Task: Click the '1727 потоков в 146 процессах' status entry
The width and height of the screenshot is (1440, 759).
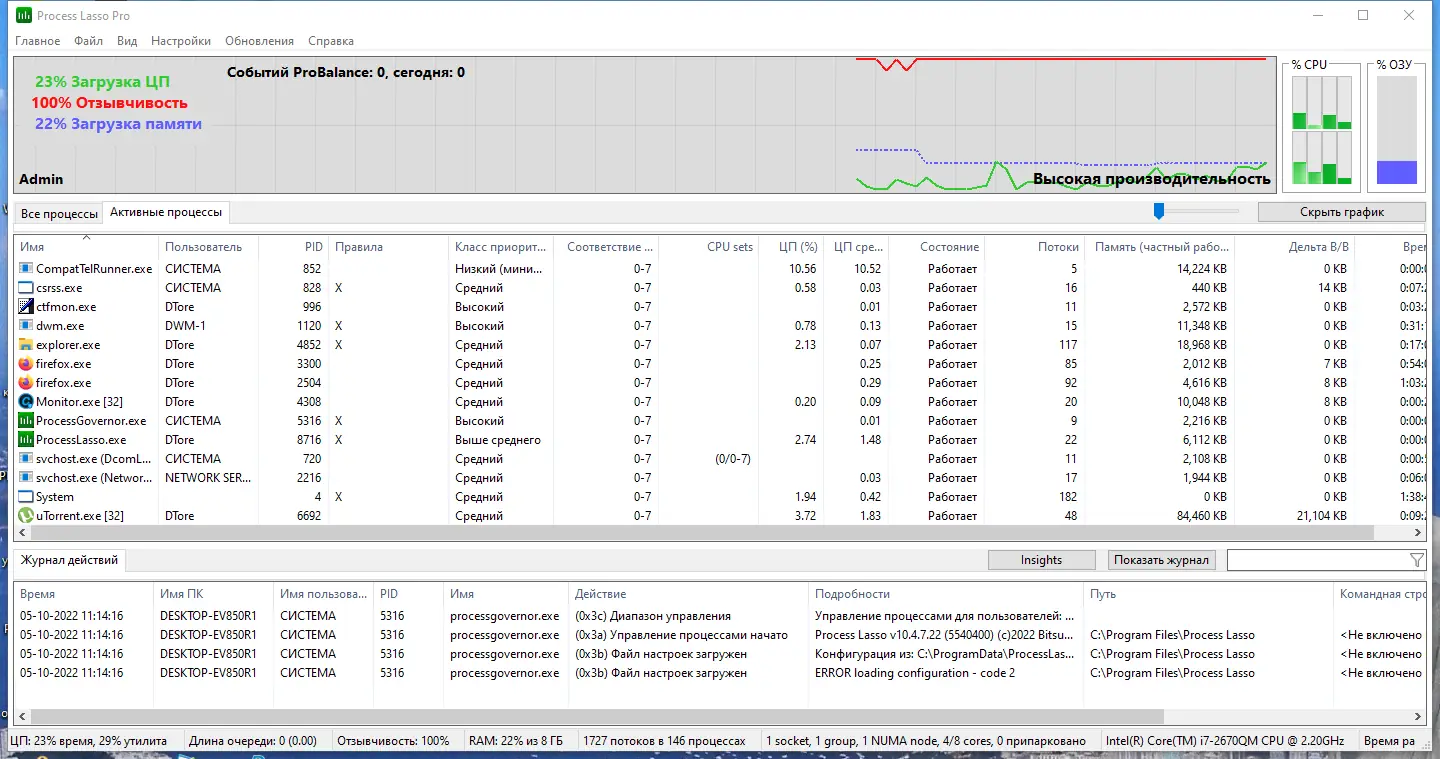Action: point(665,741)
